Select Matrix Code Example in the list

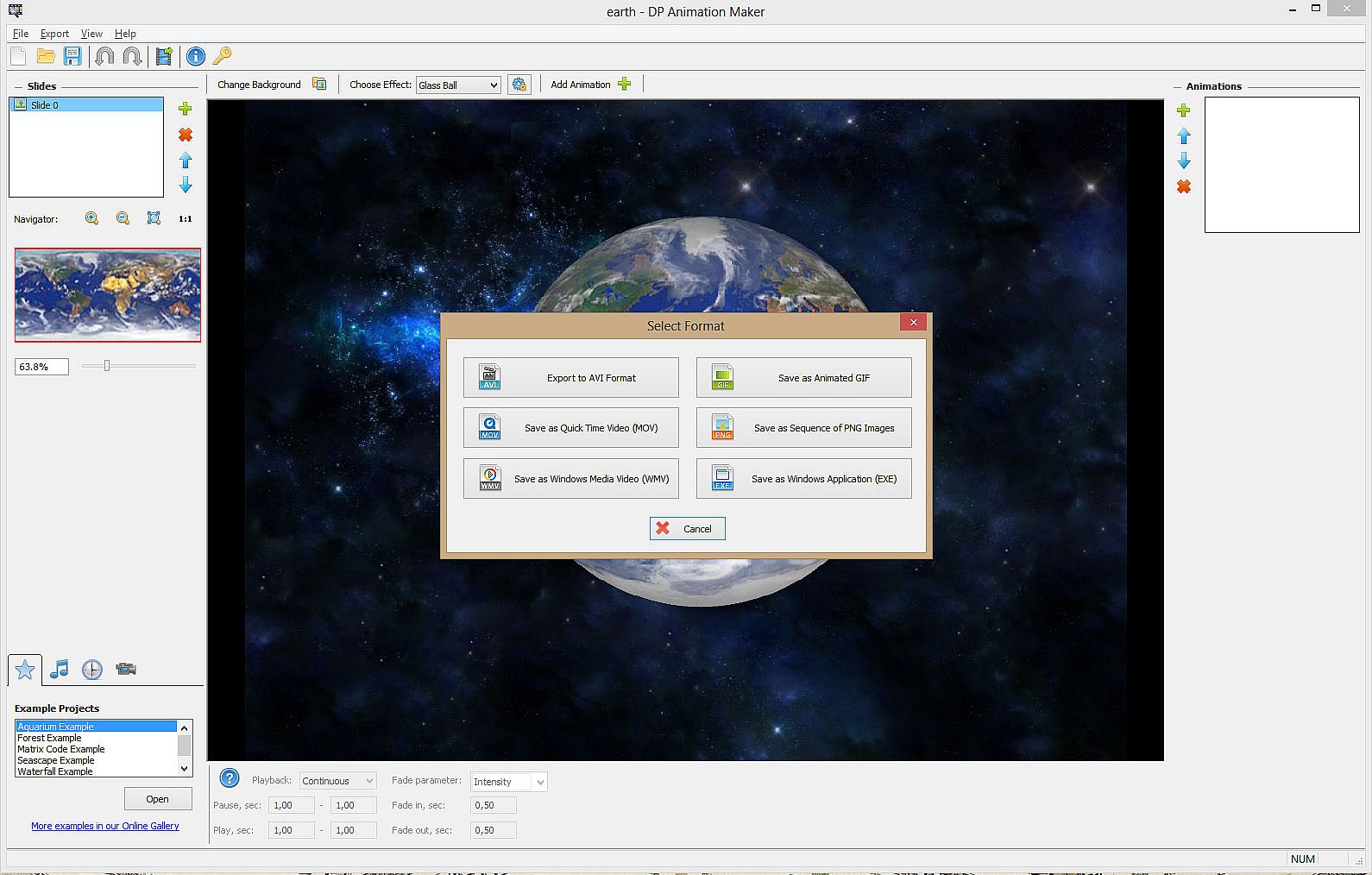point(61,749)
